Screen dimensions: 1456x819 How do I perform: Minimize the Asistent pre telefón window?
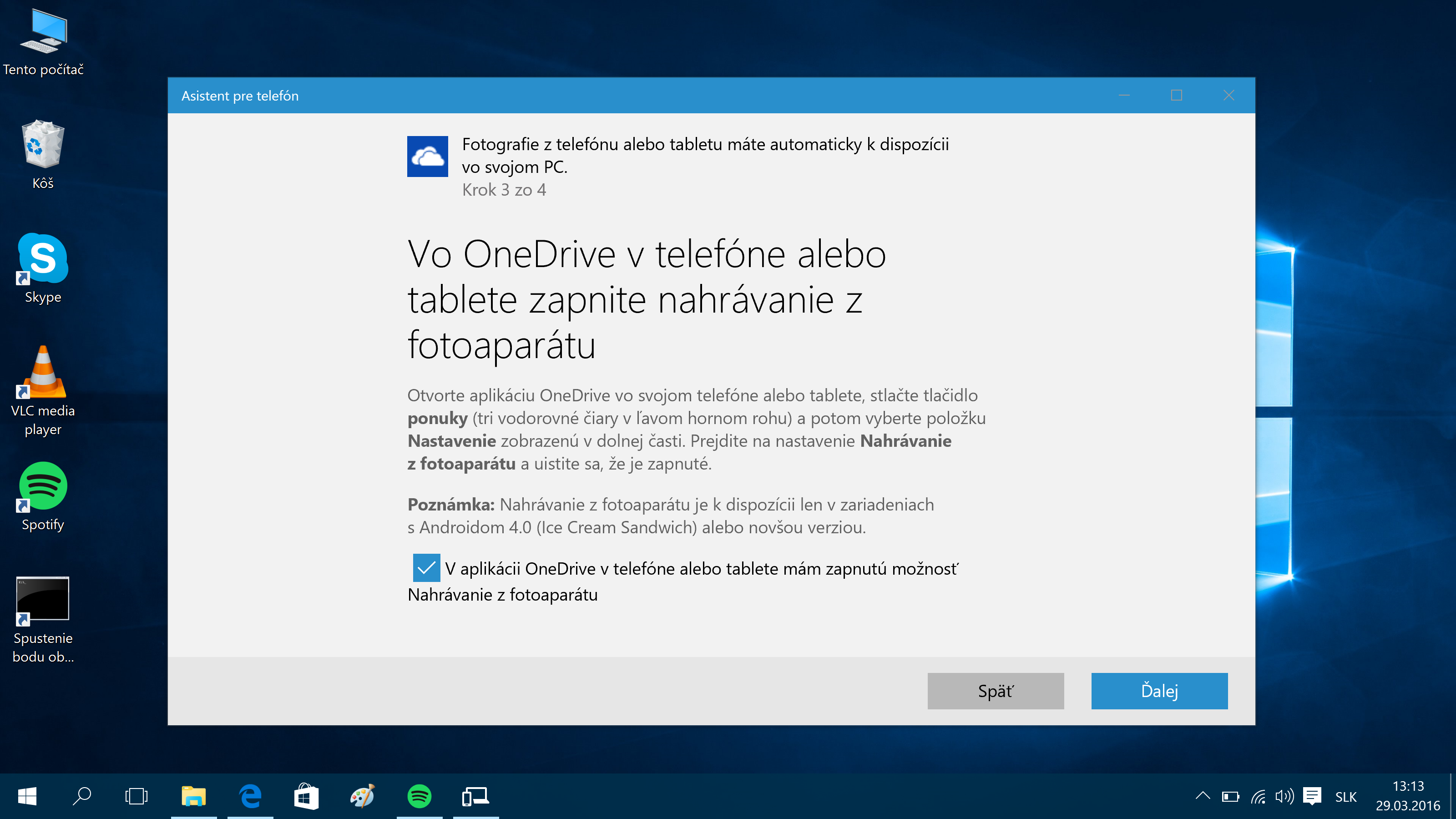click(1124, 95)
